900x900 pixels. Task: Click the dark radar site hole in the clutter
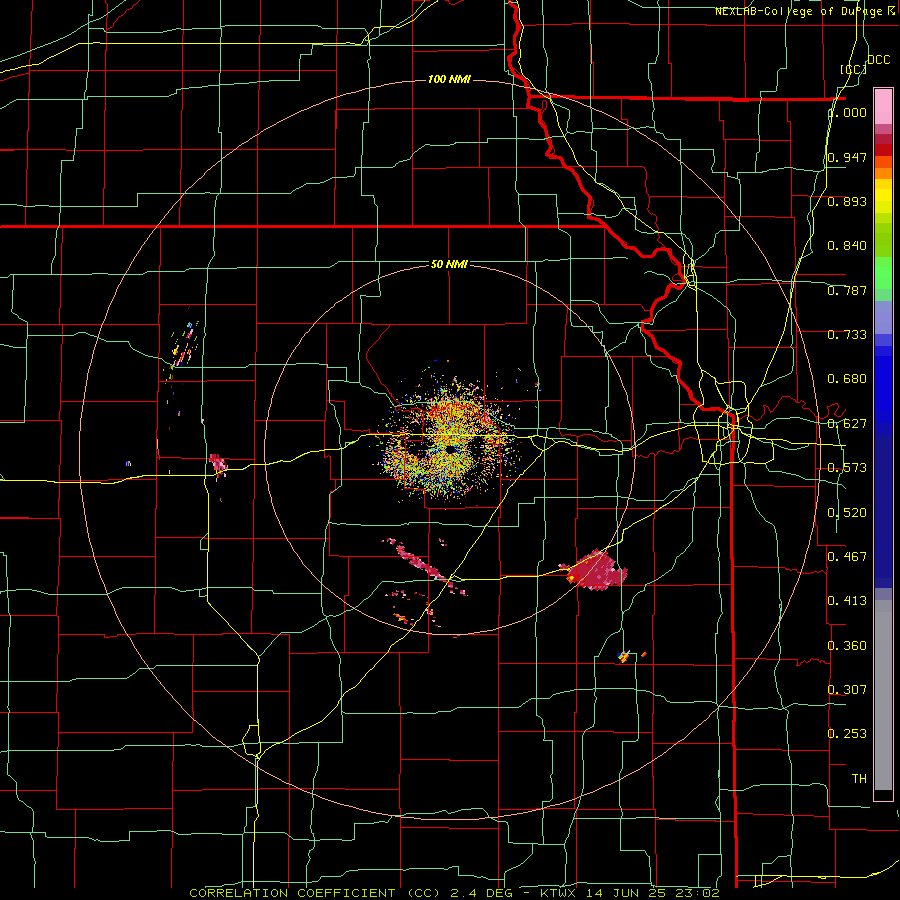[x=452, y=448]
